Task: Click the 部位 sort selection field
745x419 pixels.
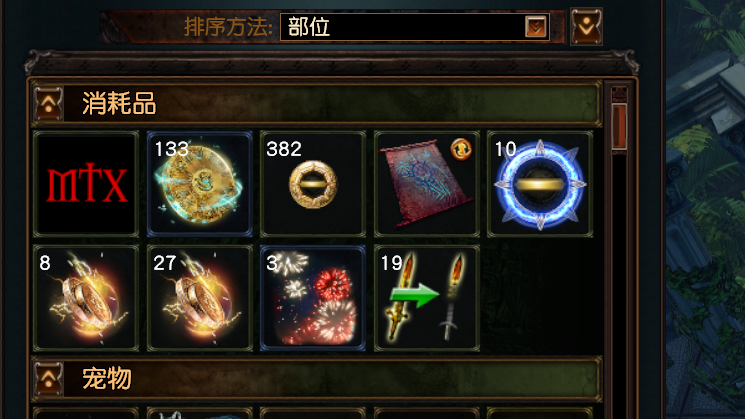Action: click(x=415, y=27)
